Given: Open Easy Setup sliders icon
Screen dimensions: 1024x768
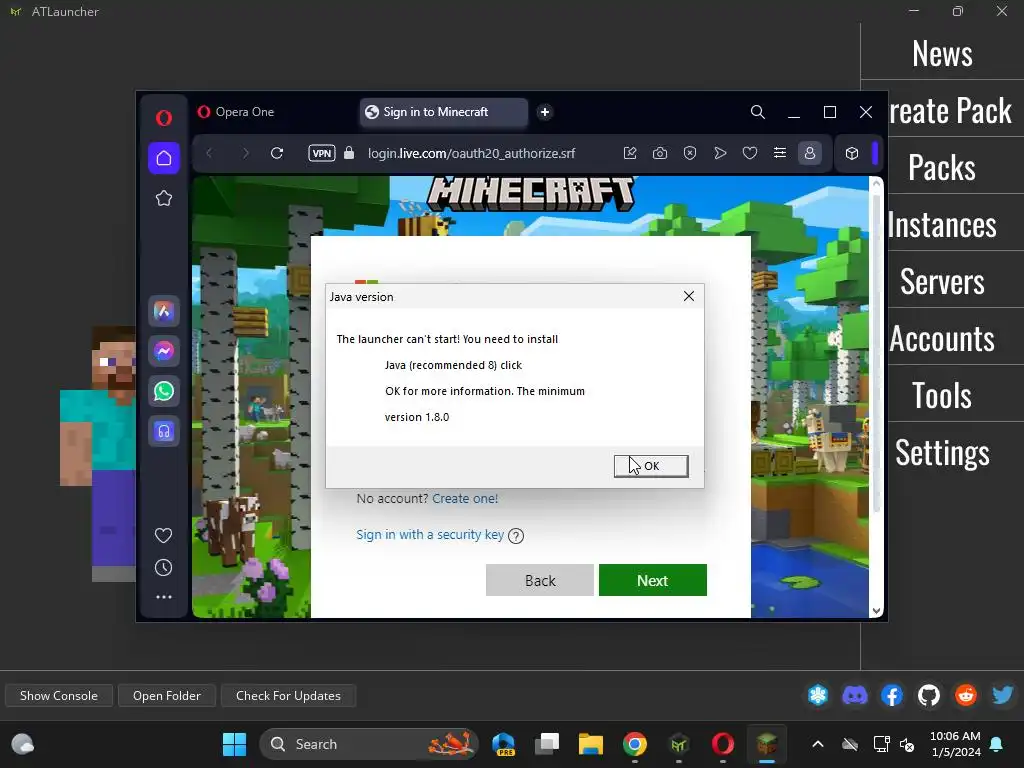Looking at the screenshot, I should click(x=780, y=153).
